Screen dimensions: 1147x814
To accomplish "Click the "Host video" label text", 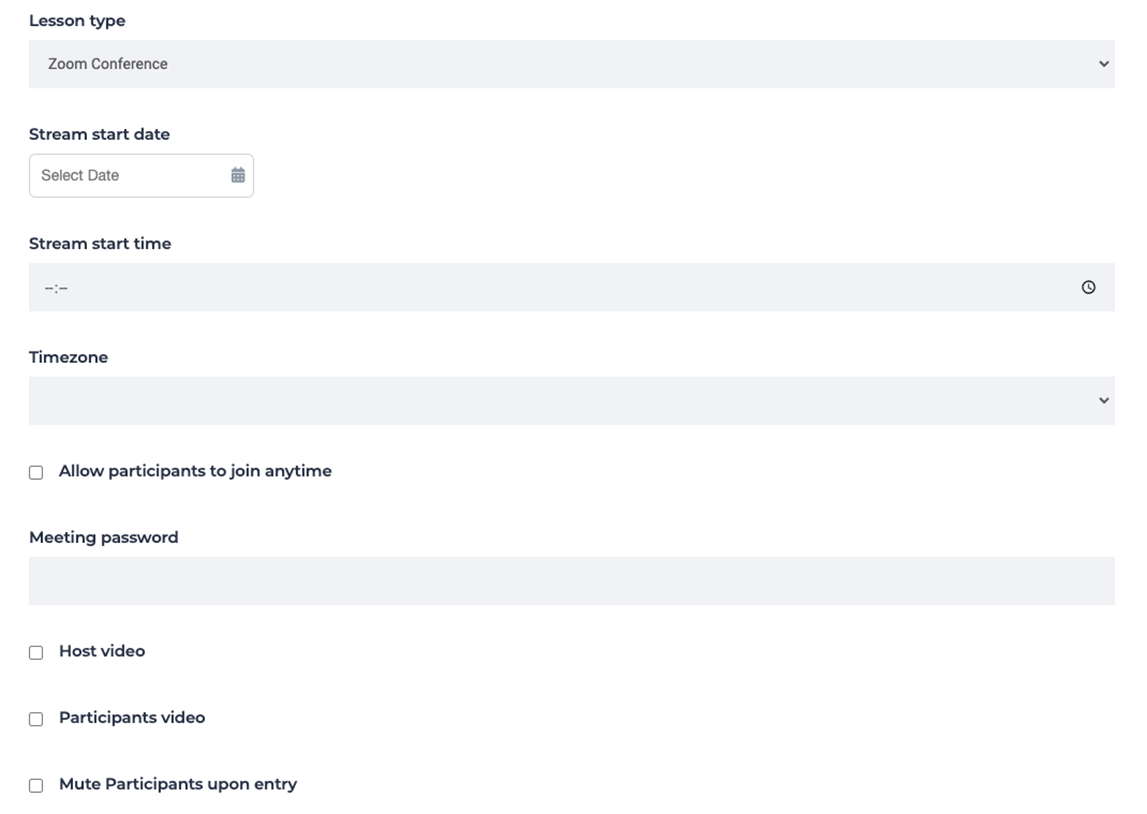I will [x=102, y=651].
